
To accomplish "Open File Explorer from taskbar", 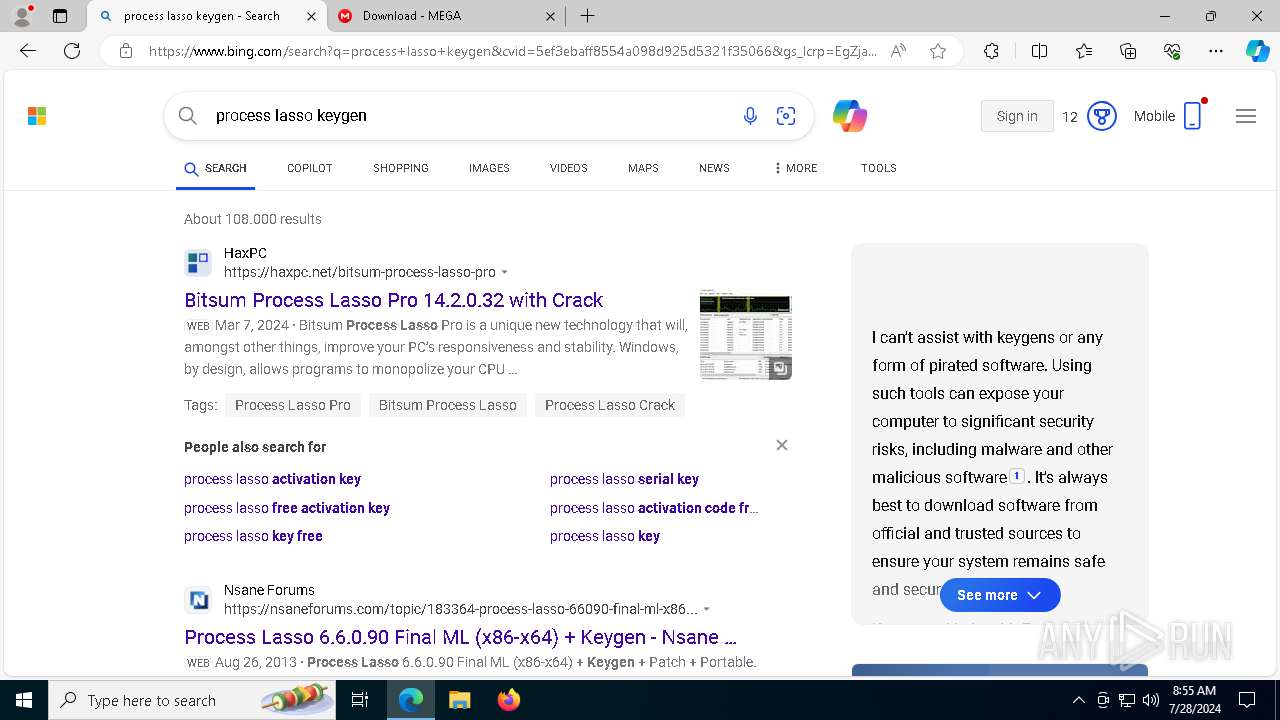I will (x=459, y=700).
